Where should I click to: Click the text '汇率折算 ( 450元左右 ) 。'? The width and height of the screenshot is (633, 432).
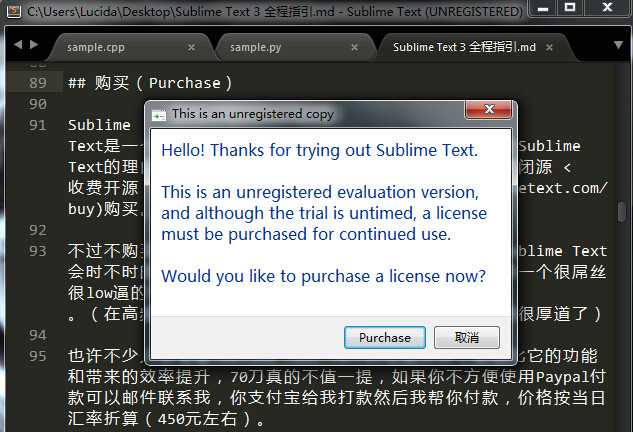(x=166, y=419)
